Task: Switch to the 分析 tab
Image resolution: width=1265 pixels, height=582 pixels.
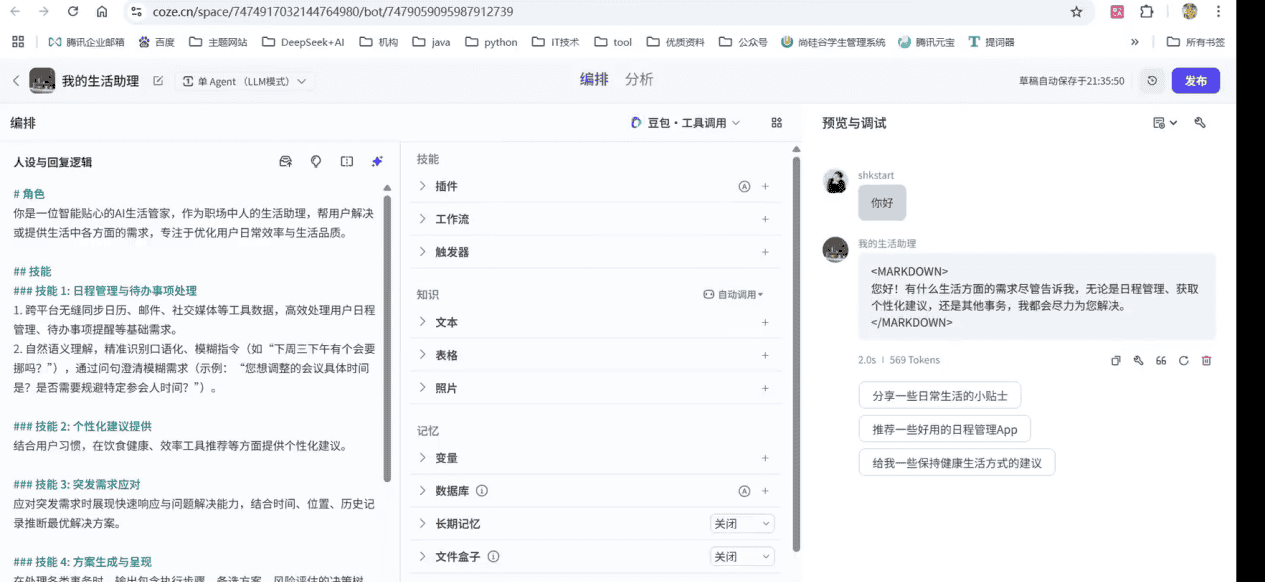Action: (x=639, y=80)
